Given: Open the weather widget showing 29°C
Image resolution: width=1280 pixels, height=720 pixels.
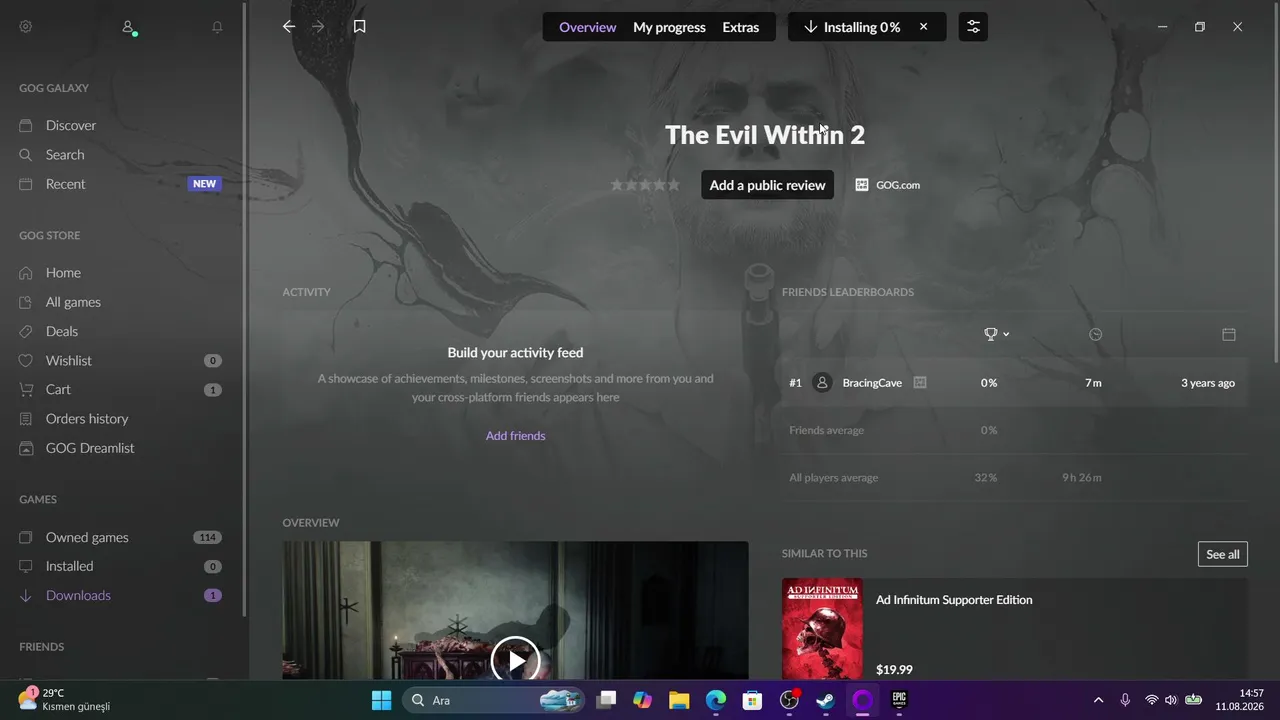Looking at the screenshot, I should point(64,700).
